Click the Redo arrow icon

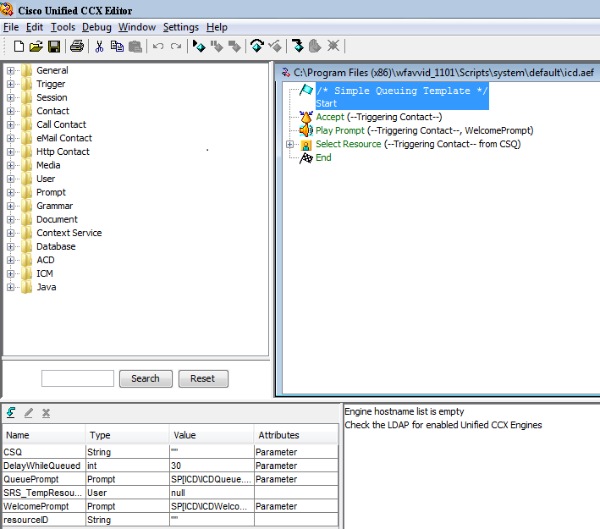coord(176,46)
